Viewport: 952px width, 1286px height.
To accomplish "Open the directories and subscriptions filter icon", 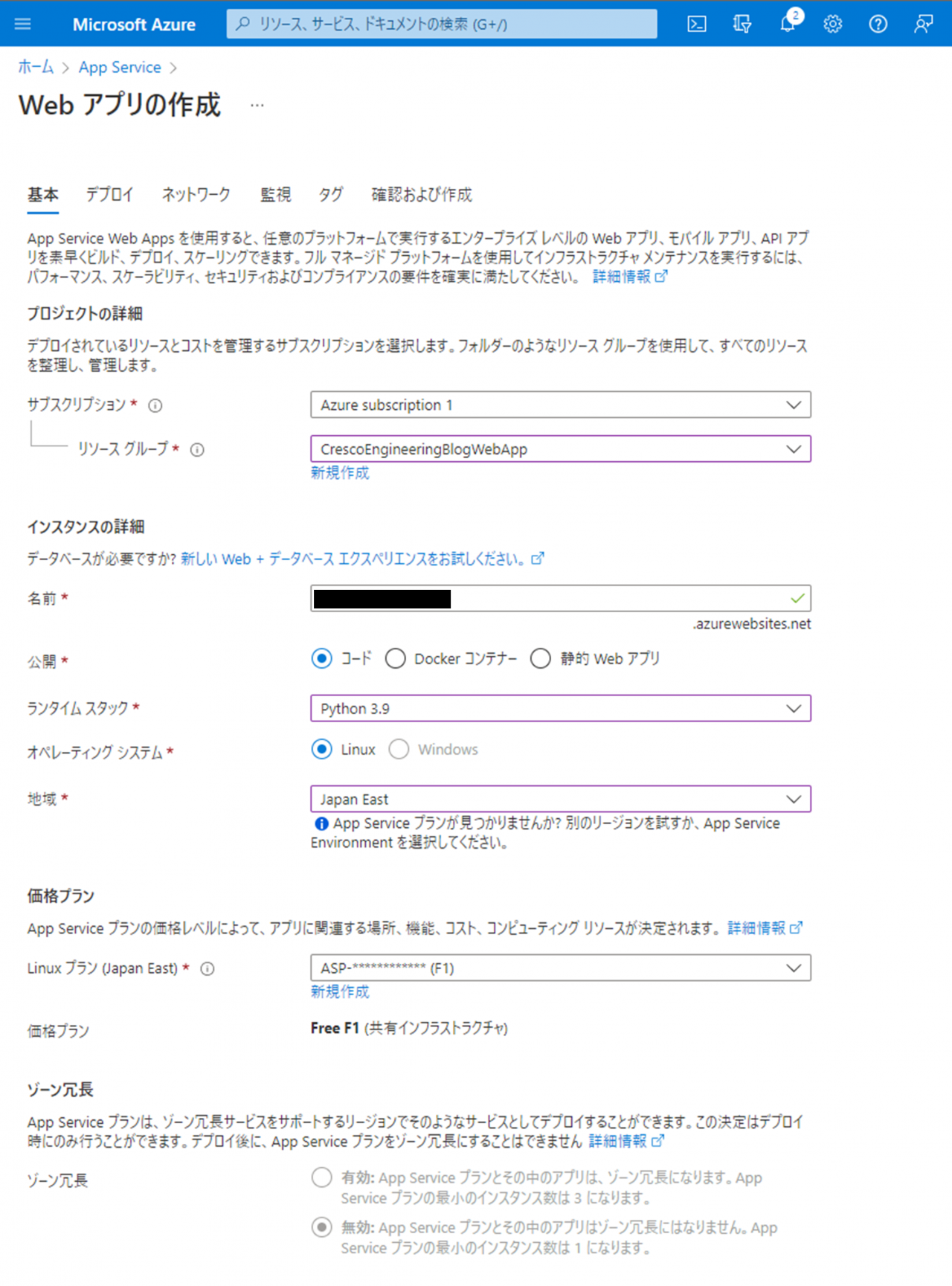I will pyautogui.click(x=742, y=24).
